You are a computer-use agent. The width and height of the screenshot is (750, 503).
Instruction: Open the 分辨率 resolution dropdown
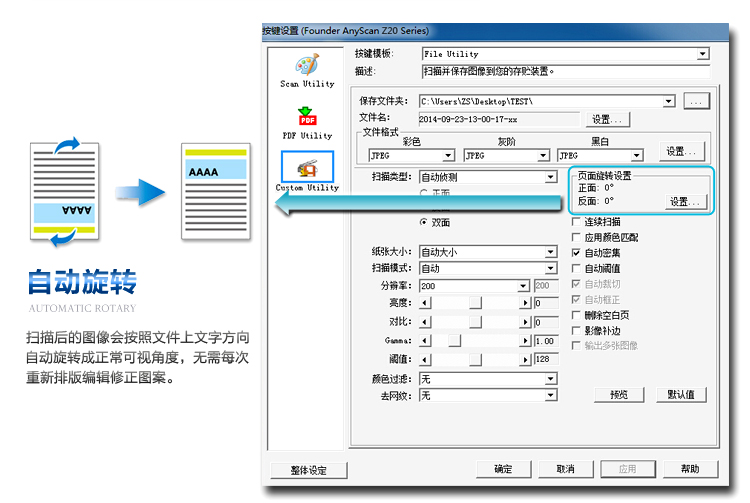click(524, 286)
